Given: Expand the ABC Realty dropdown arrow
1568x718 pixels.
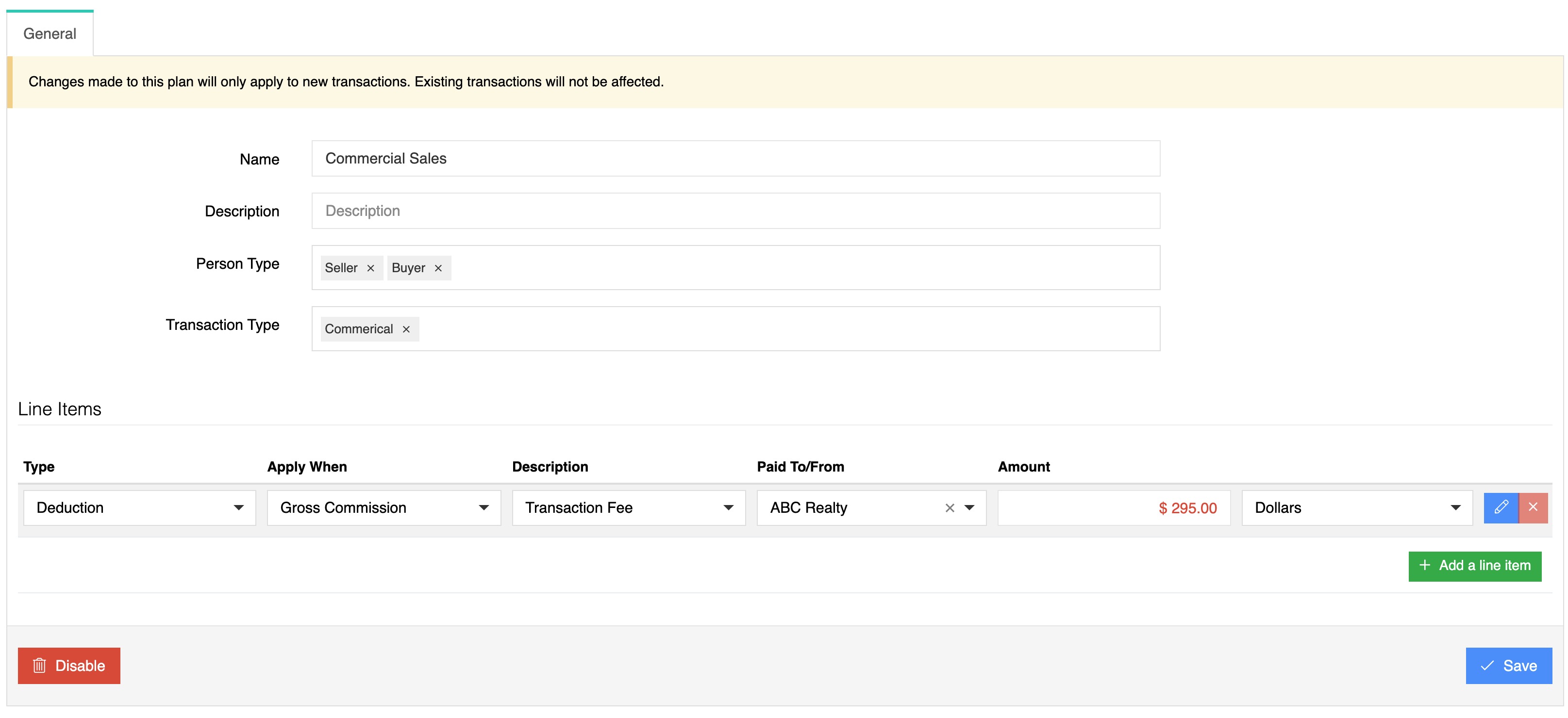Looking at the screenshot, I should point(969,507).
